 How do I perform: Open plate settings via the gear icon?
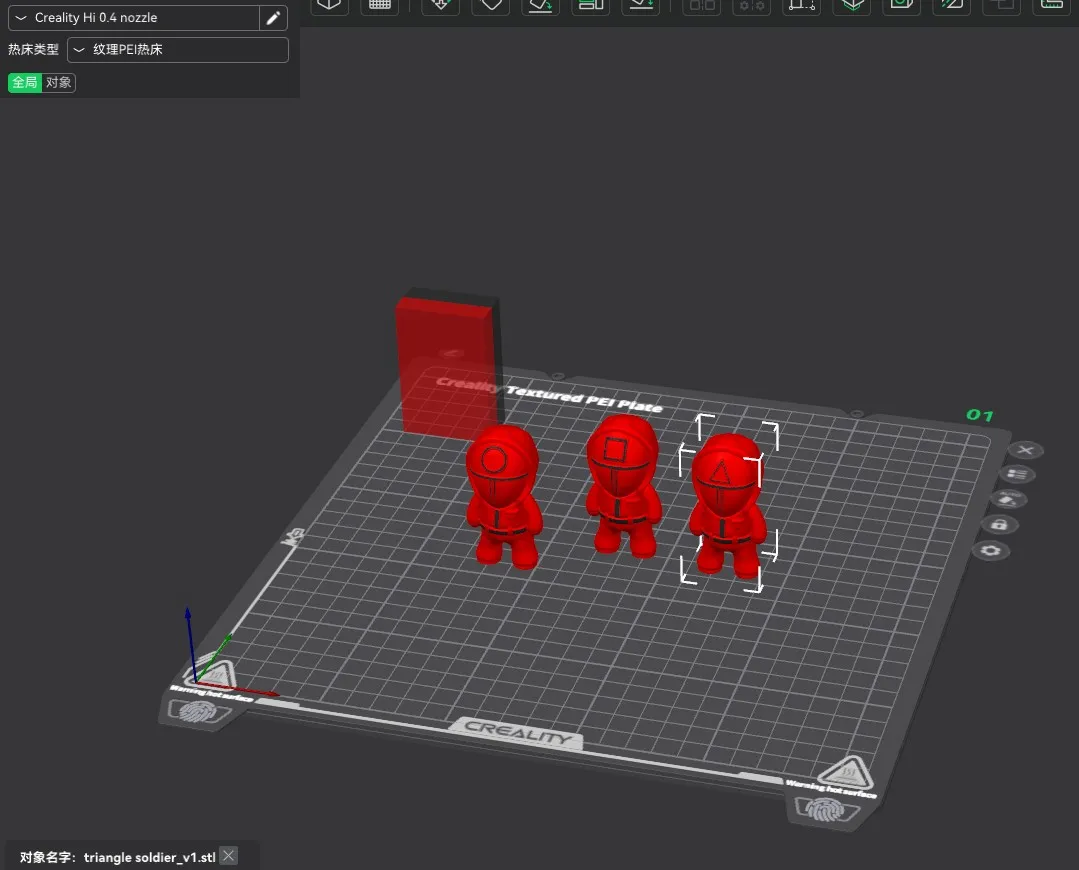click(x=990, y=551)
